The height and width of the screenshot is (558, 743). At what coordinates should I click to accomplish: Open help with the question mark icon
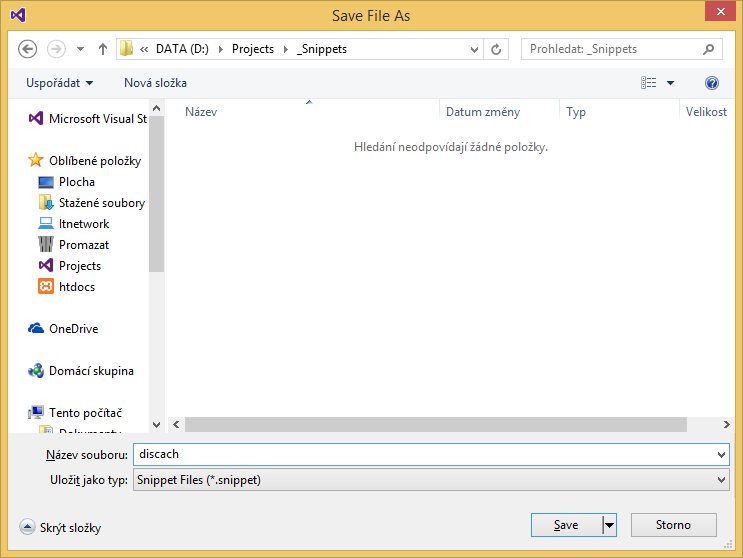coord(712,83)
